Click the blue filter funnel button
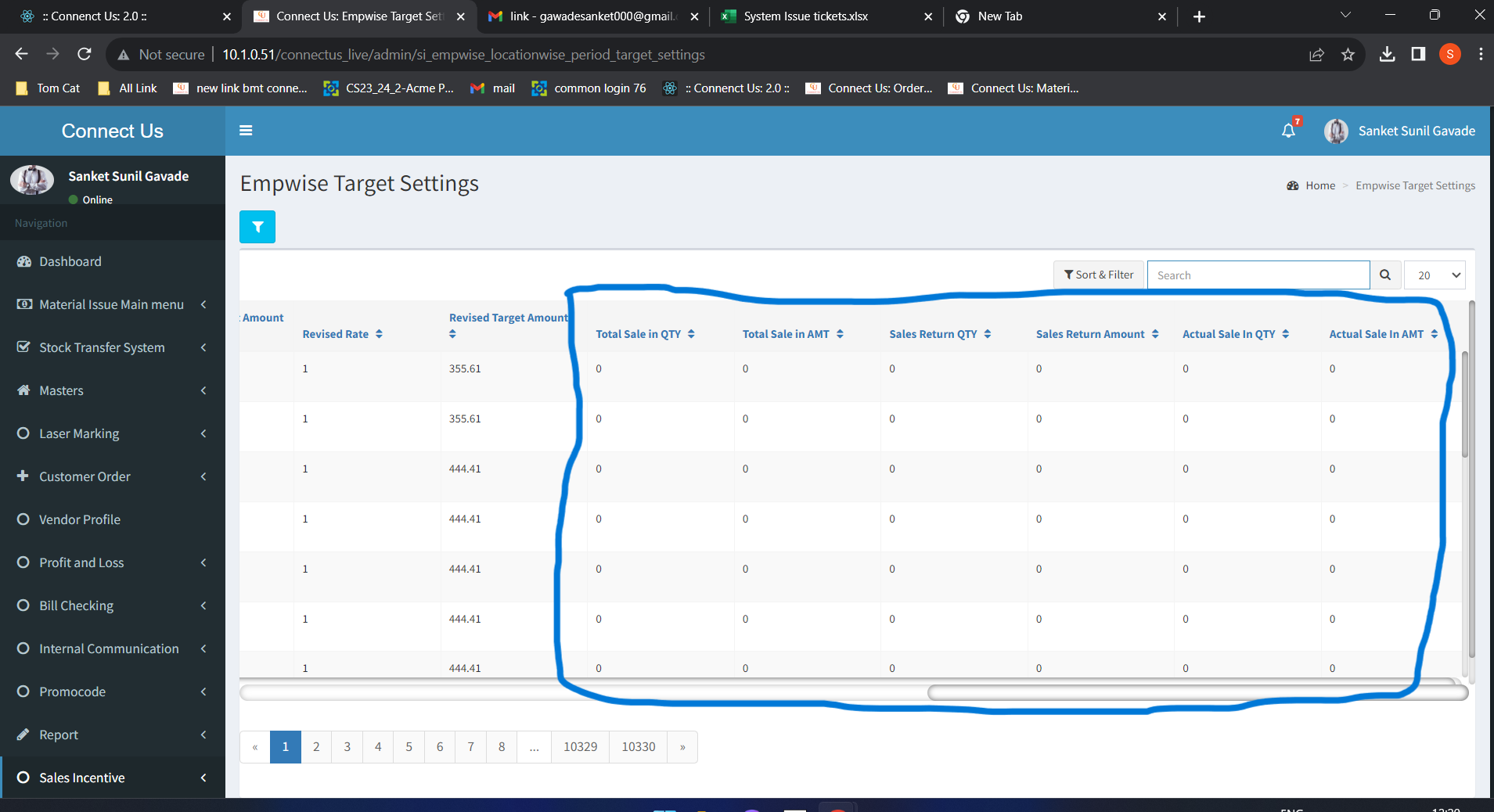Screen dimensions: 1494x812 (x=257, y=227)
